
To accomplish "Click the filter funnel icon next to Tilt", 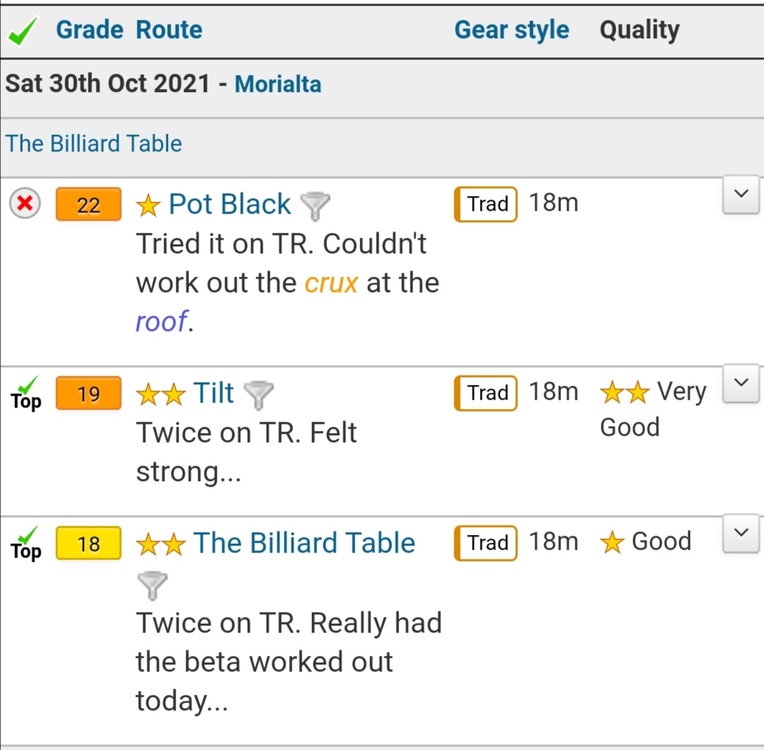I will coord(258,395).
